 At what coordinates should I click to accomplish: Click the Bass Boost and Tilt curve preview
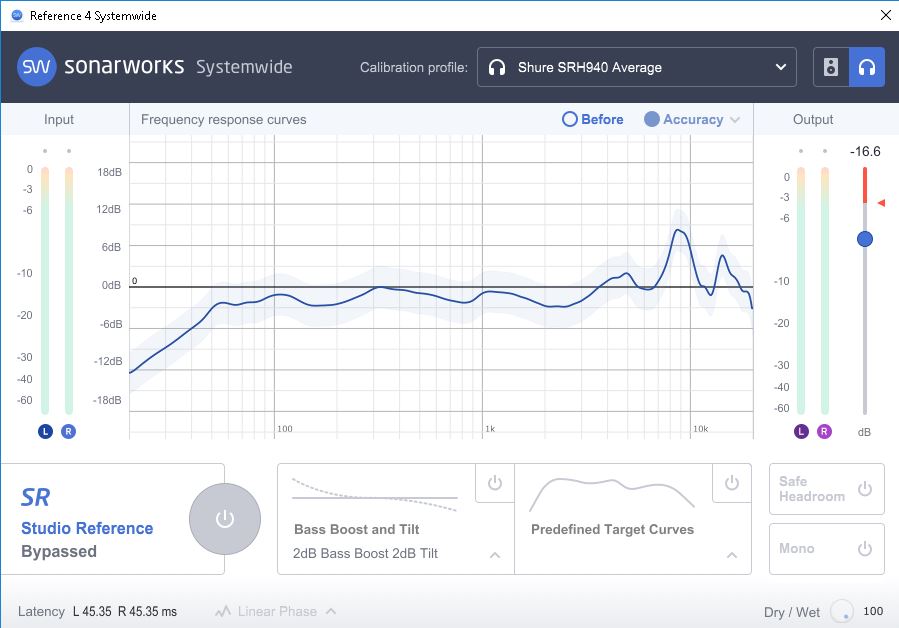pyautogui.click(x=374, y=494)
